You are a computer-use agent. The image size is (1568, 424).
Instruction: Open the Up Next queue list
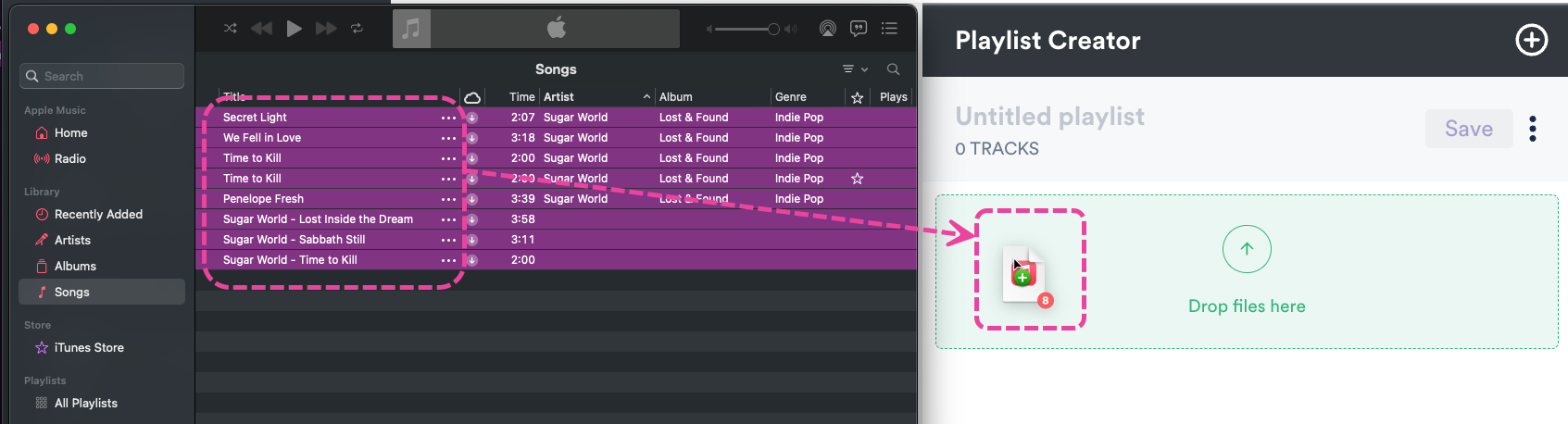889,29
